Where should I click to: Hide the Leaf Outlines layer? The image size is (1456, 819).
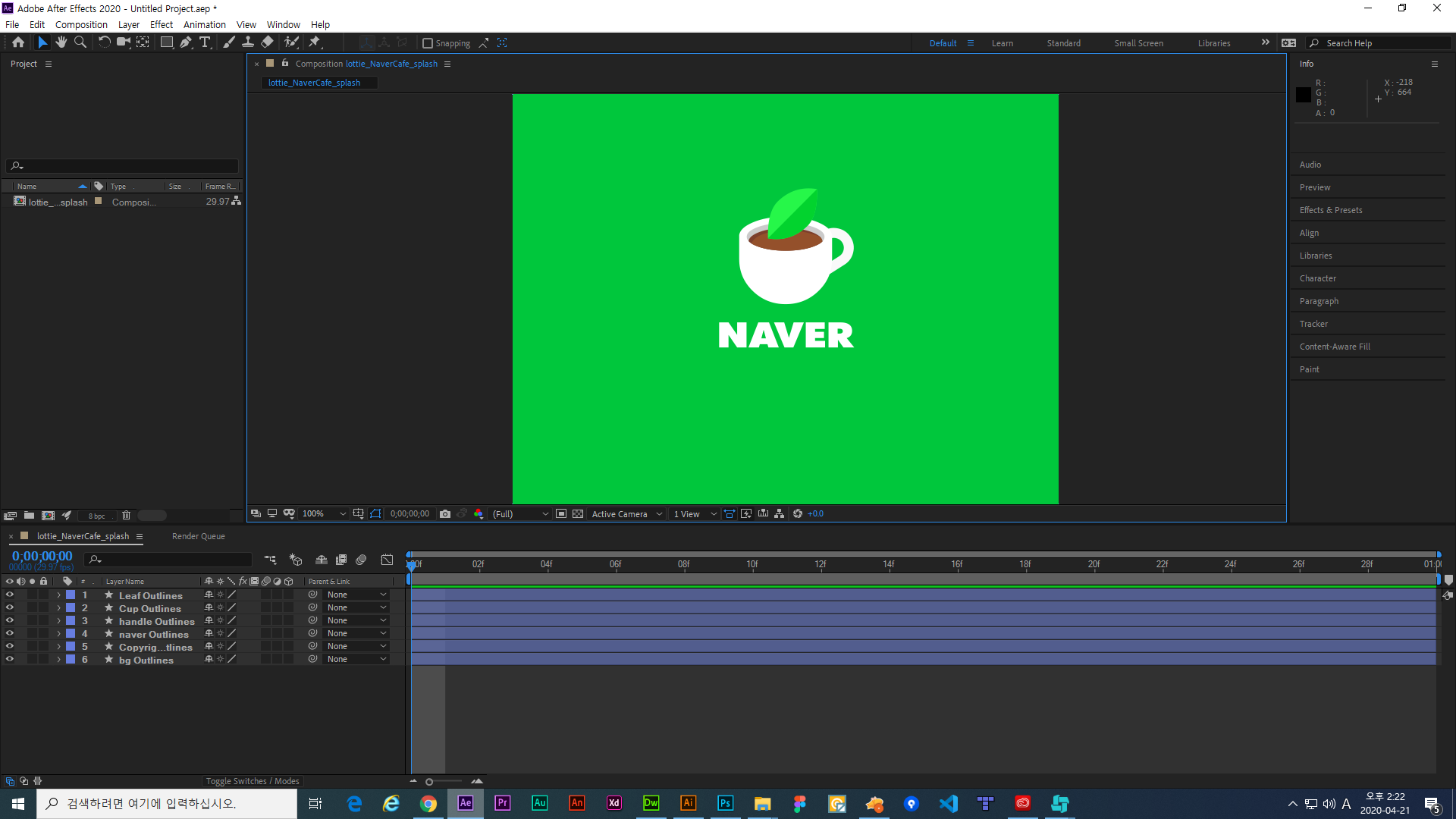(10, 595)
